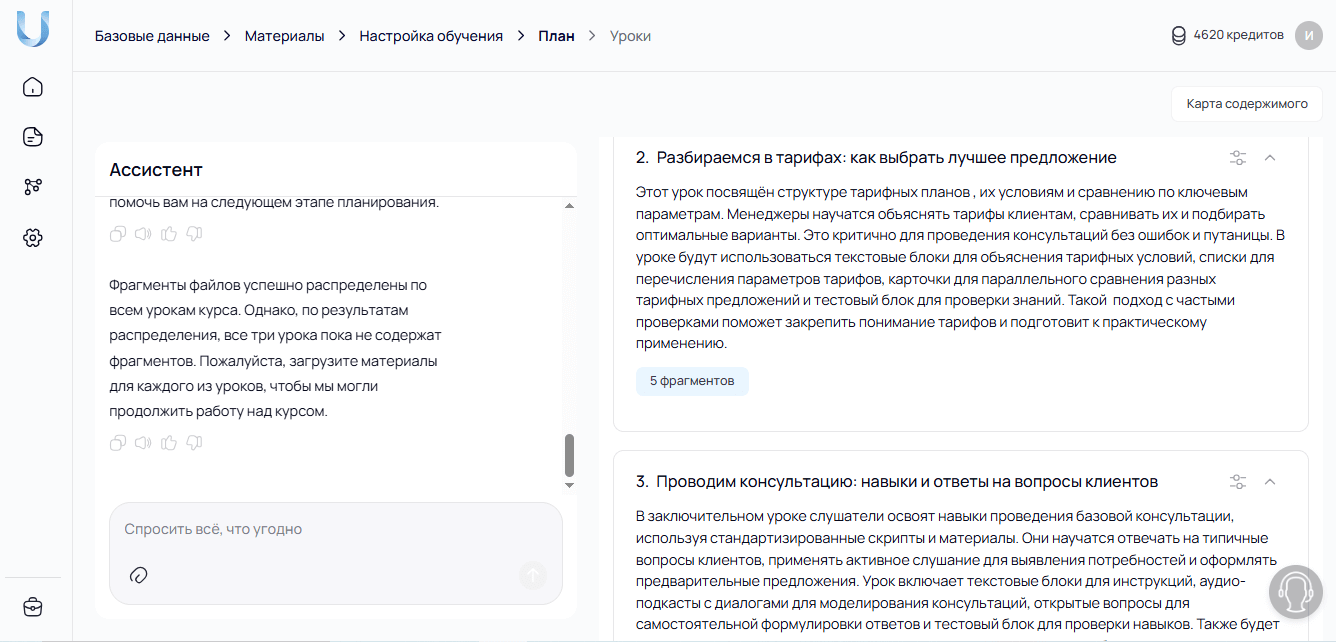
Task: Click the workflow diagram icon in the sidebar
Action: [33, 187]
